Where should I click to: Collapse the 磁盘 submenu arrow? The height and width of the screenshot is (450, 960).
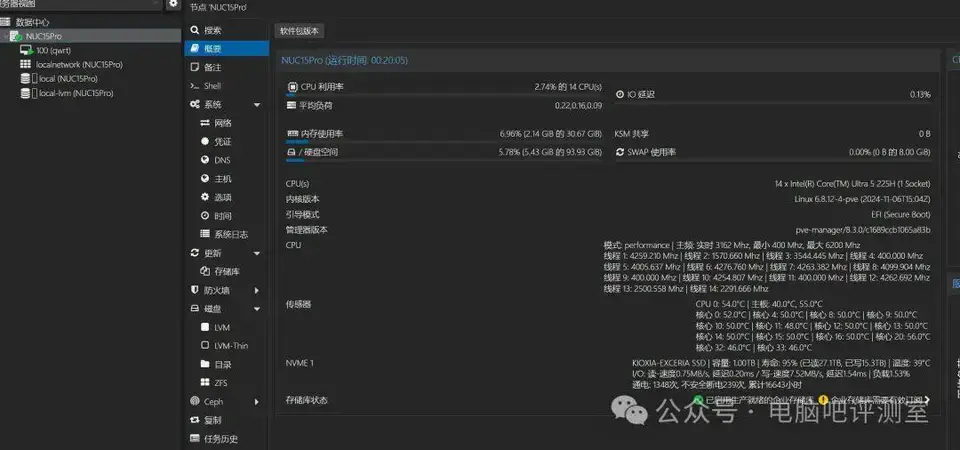(257, 309)
